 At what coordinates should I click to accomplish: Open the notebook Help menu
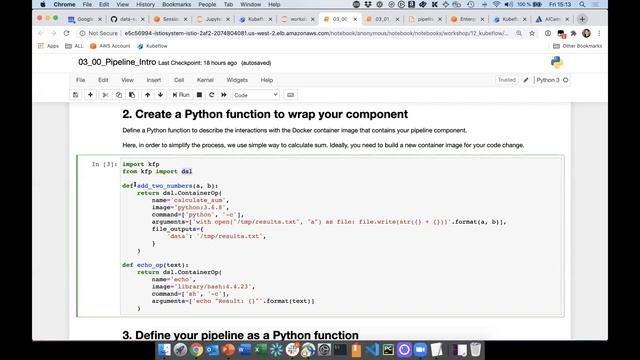[x=267, y=80]
